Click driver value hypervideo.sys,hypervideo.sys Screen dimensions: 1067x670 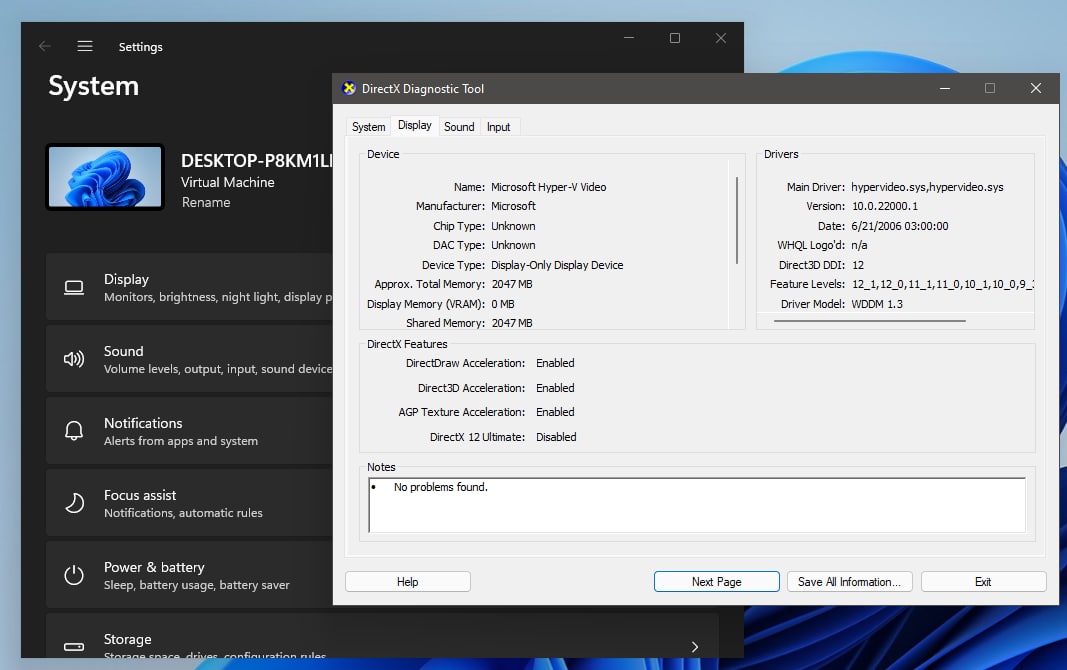927,187
